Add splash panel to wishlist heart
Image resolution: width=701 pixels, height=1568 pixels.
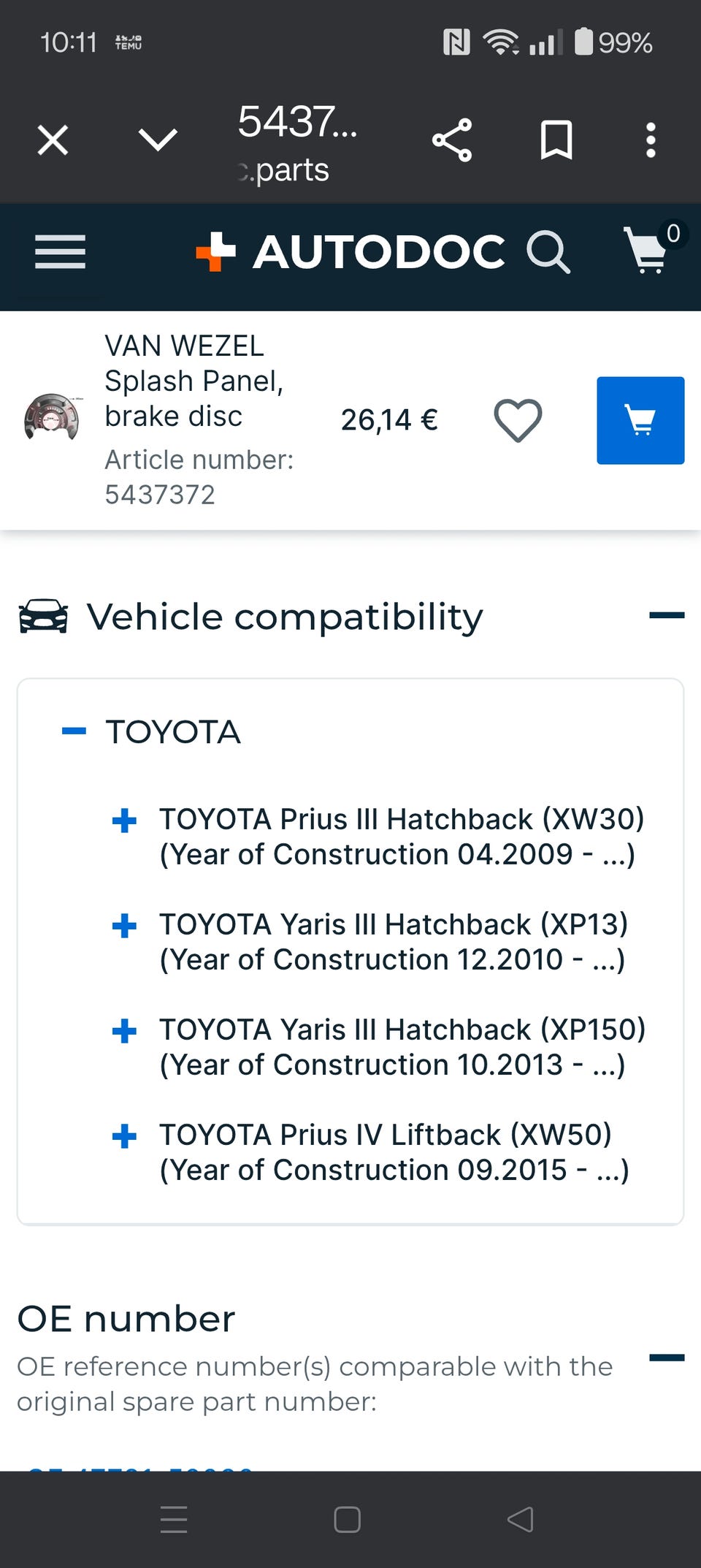518,420
